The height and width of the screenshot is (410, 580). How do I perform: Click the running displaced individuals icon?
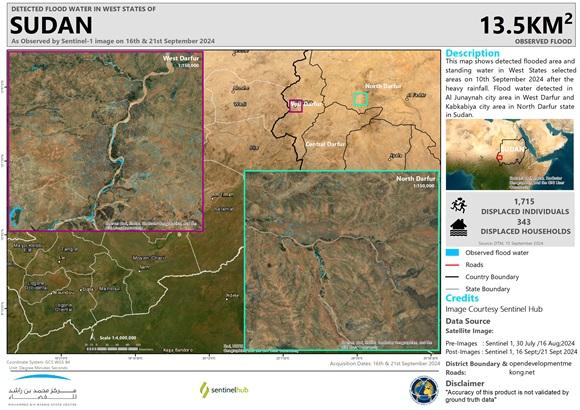(459, 205)
